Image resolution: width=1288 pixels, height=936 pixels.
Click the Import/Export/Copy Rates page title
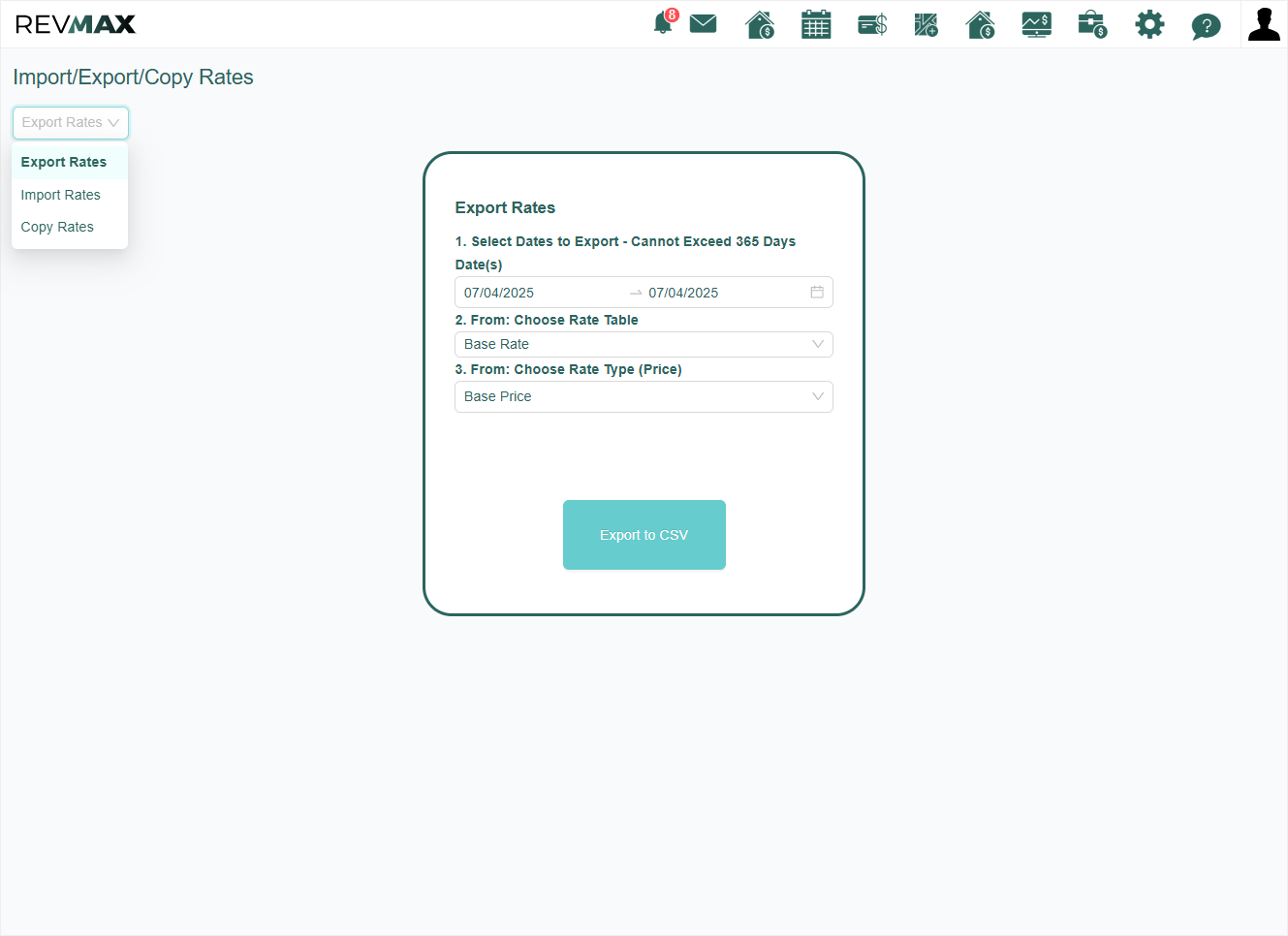point(133,78)
